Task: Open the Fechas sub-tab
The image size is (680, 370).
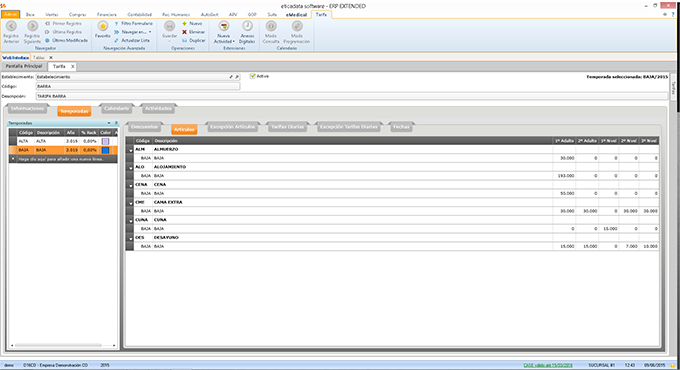Action: click(x=401, y=127)
